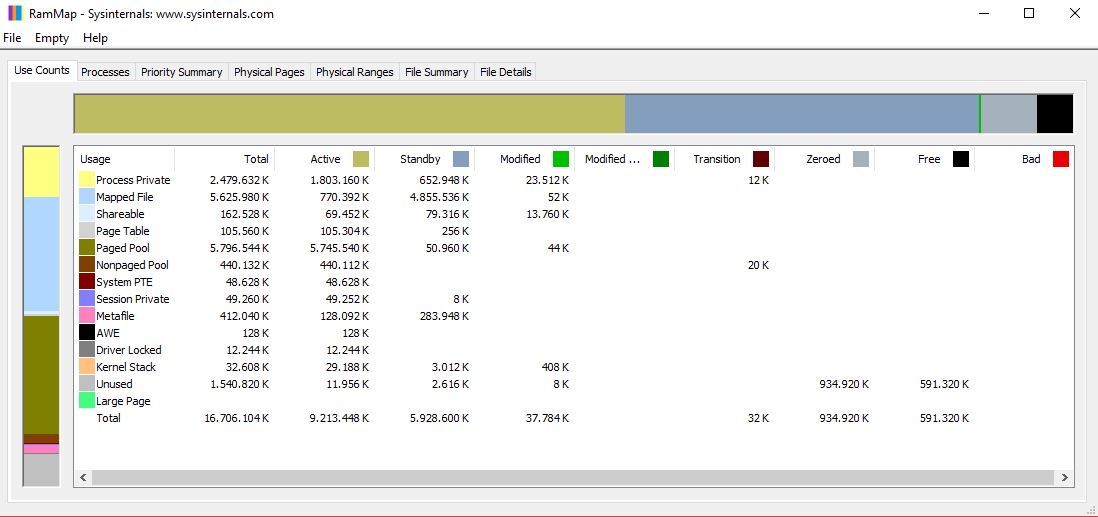Select the Use Counts tab
The width and height of the screenshot is (1098, 517).
point(42,70)
